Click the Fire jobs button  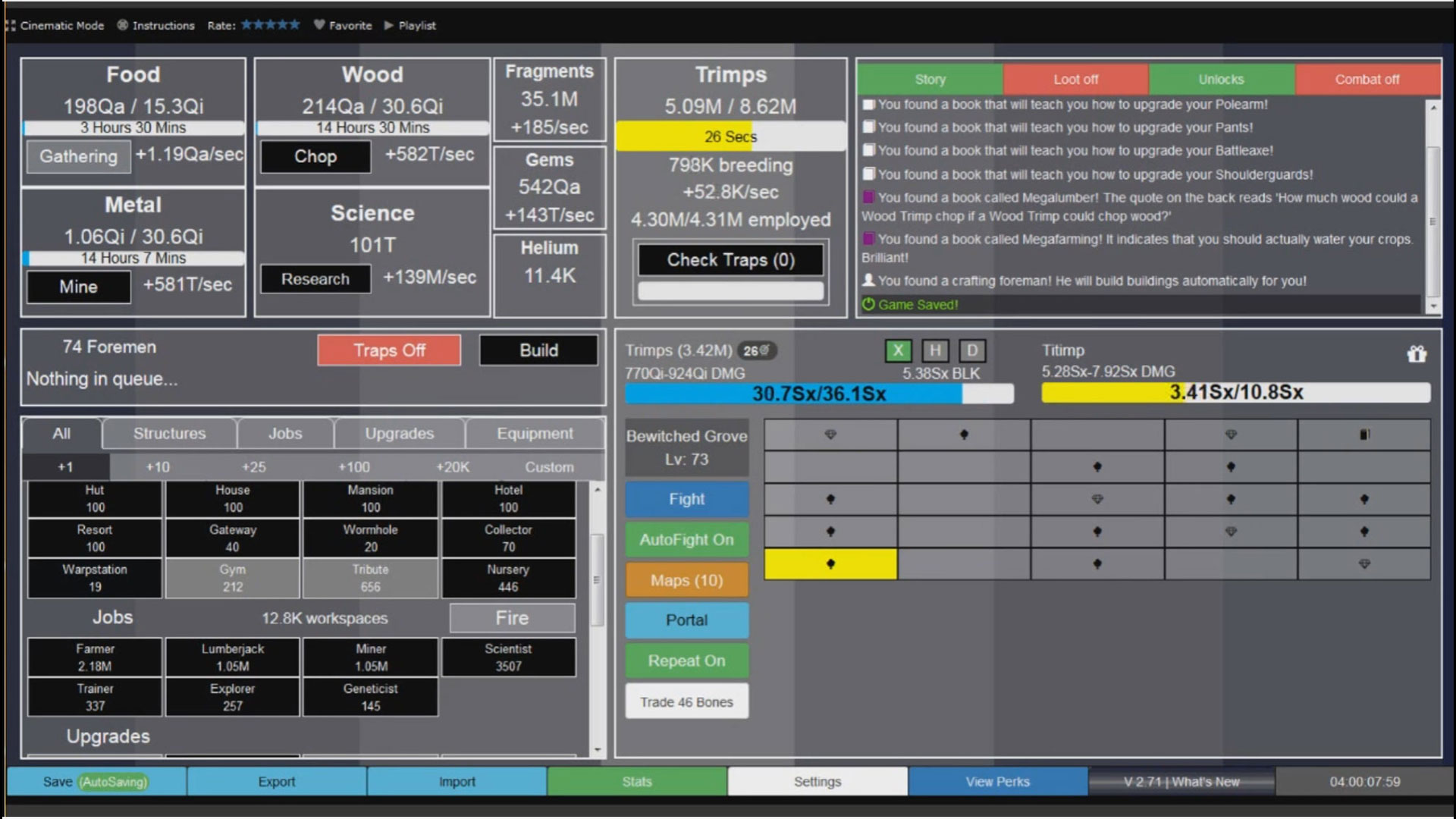pyautogui.click(x=512, y=618)
